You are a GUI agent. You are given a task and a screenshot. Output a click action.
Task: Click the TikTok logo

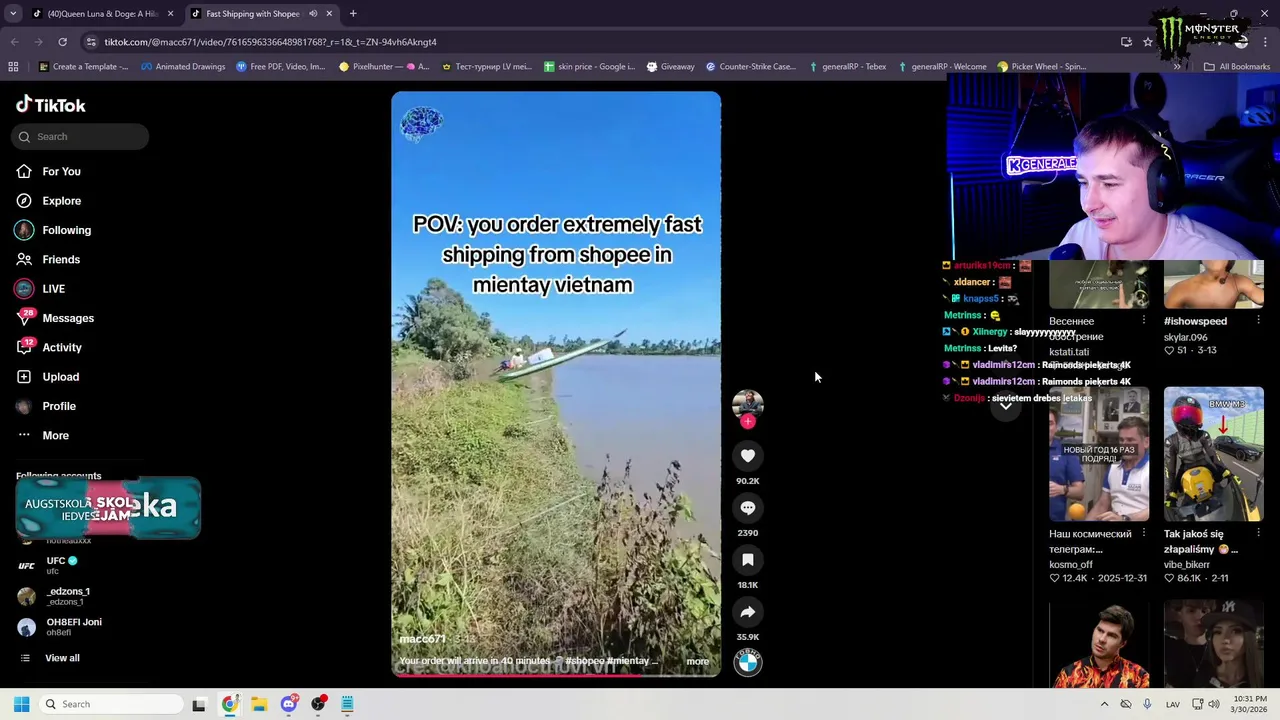pyautogui.click(x=51, y=105)
